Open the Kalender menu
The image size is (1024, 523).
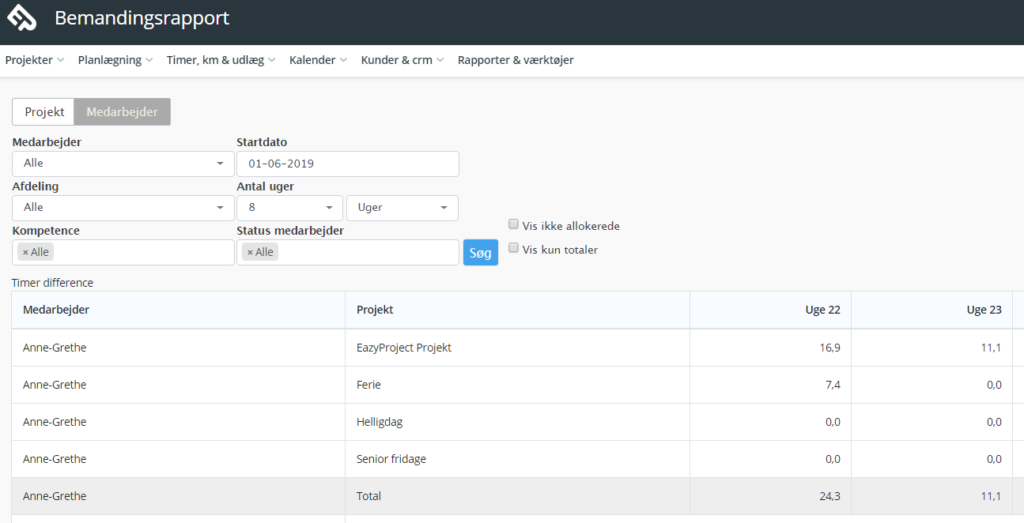coord(318,60)
